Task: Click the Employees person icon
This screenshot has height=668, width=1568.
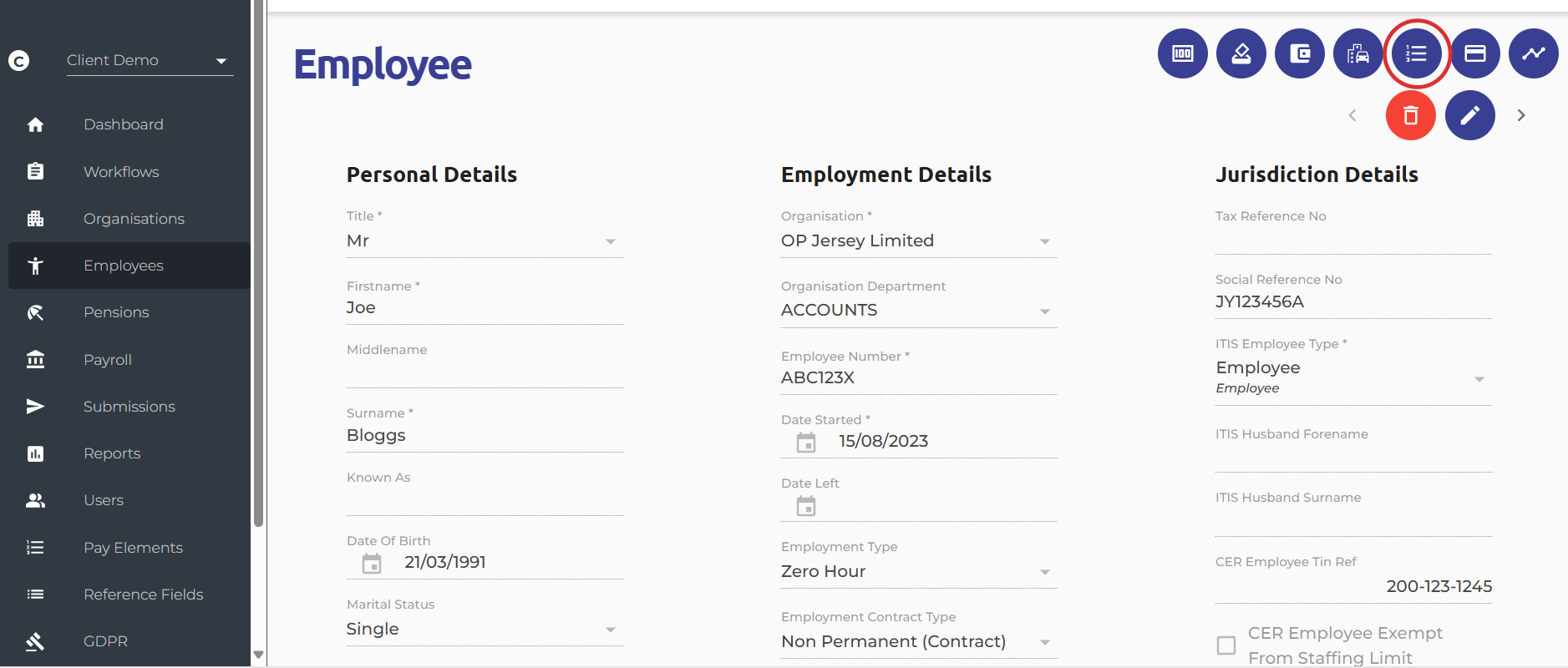Action: 35,266
